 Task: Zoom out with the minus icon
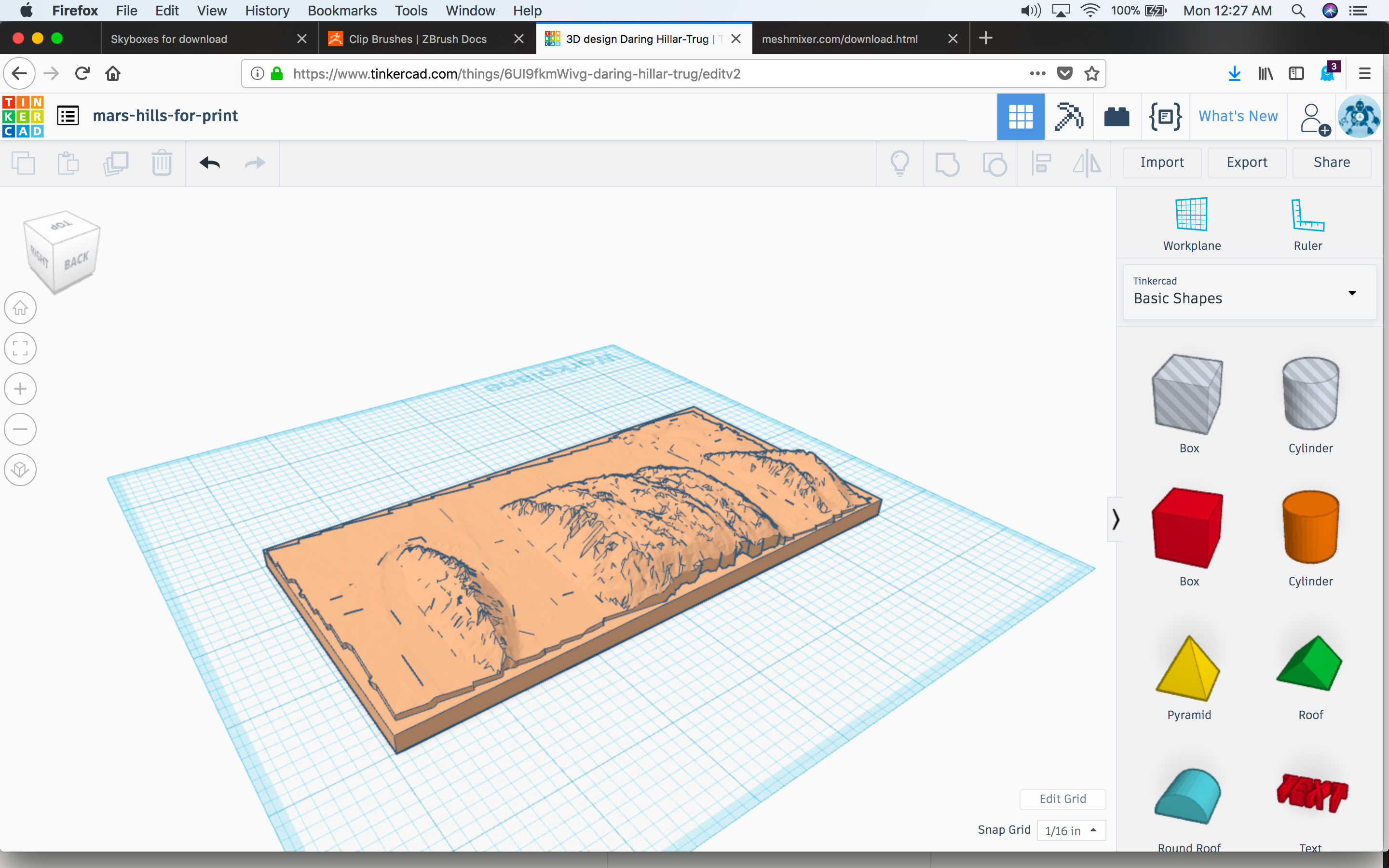(20, 429)
